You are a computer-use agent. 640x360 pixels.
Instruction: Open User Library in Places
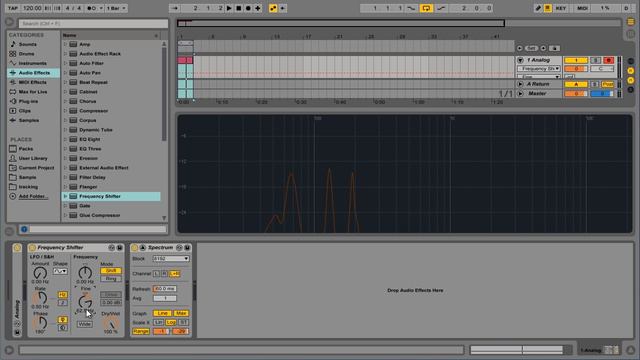[x=33, y=158]
